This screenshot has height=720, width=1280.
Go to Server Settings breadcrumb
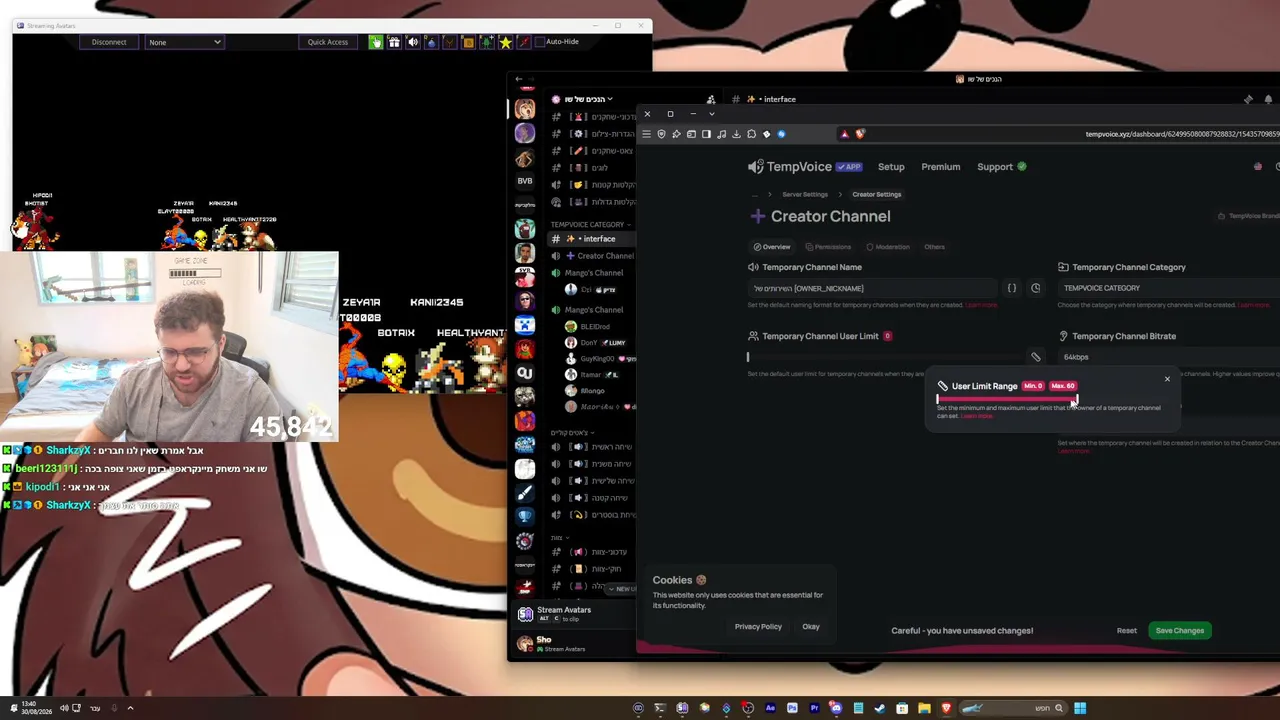[x=805, y=194]
